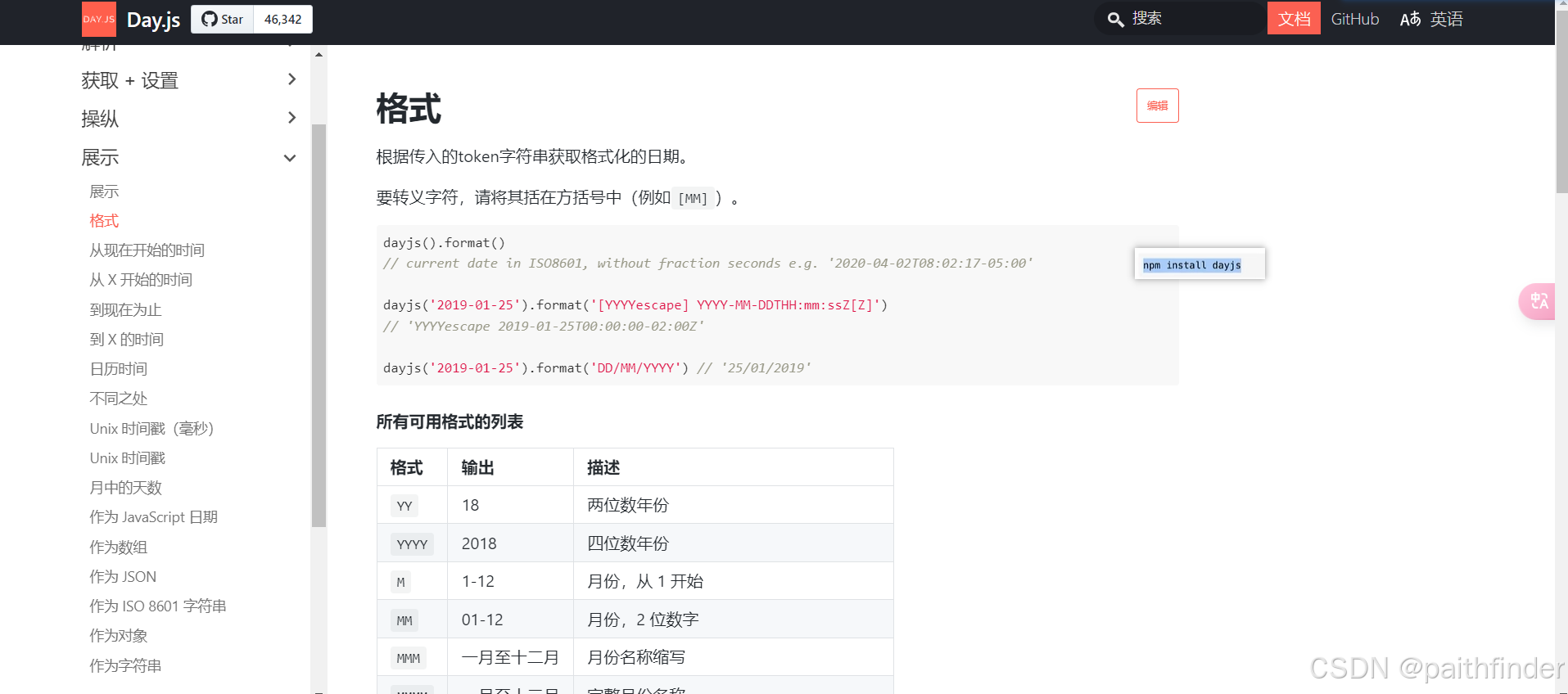Image resolution: width=1568 pixels, height=694 pixels.
Task: Open 作为字符串 sidebar page
Action: [x=125, y=666]
